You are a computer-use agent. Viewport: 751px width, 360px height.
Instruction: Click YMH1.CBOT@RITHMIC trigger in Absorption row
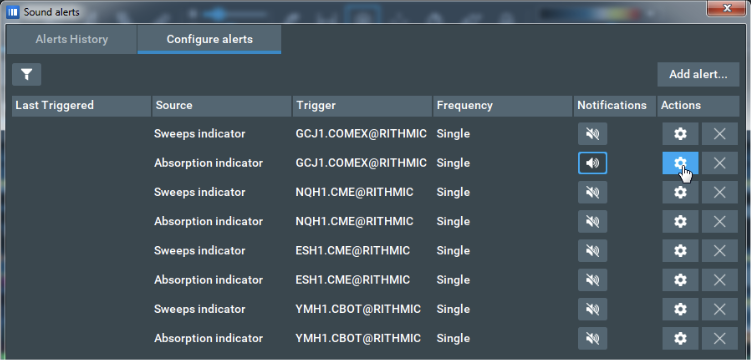tap(358, 338)
